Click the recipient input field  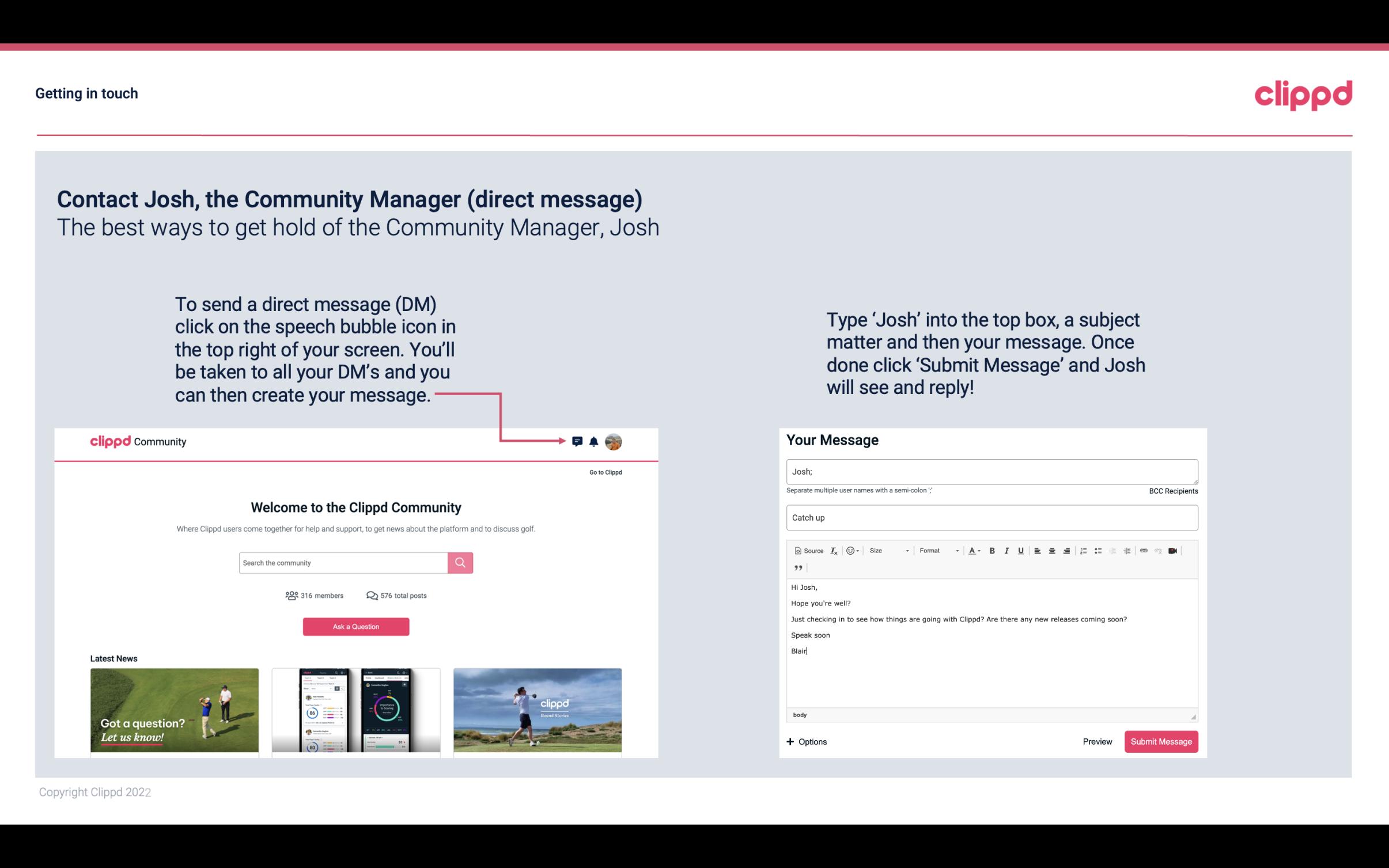point(990,471)
